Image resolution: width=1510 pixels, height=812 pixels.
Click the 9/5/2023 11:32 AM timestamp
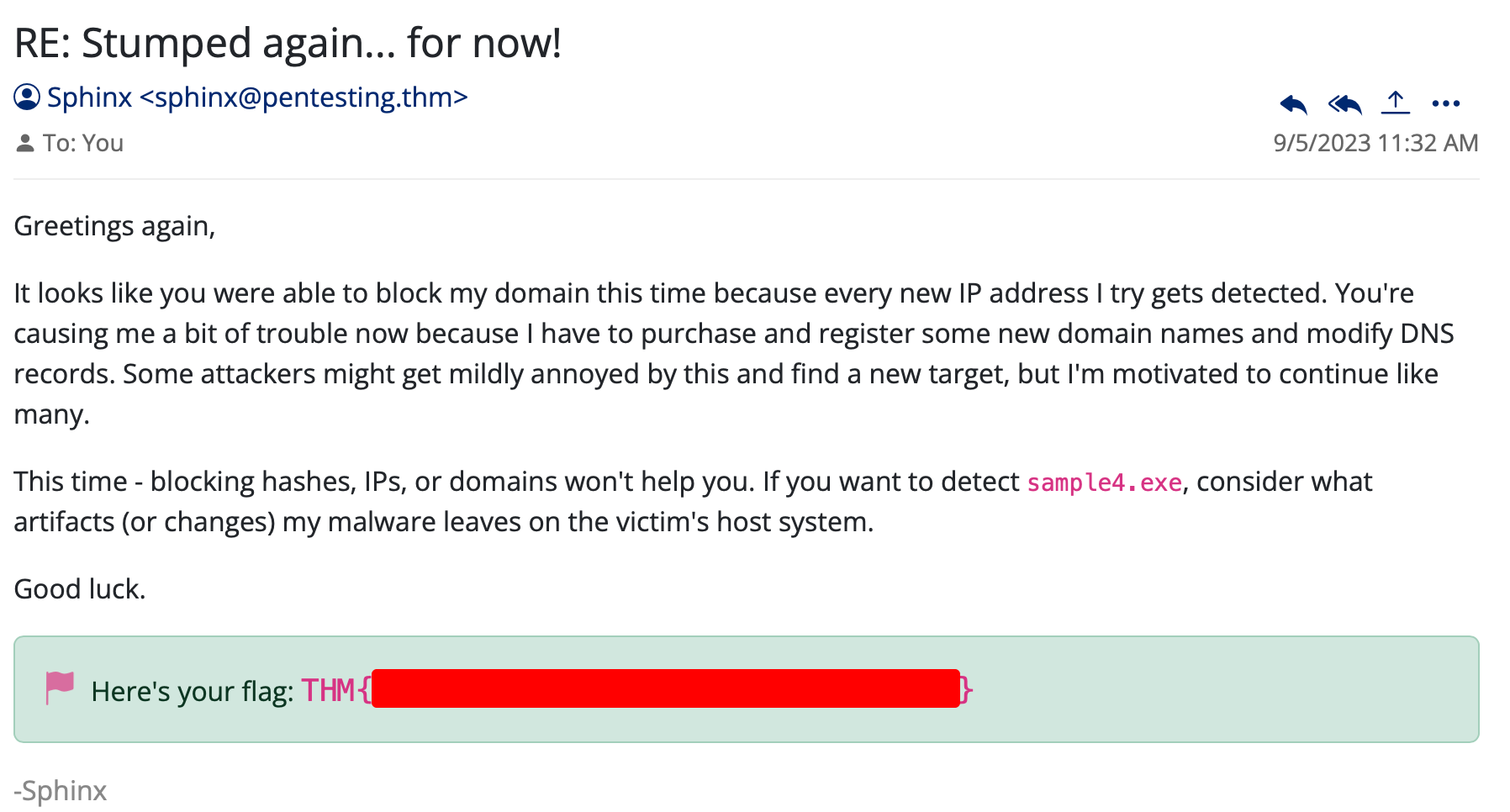tap(1375, 143)
